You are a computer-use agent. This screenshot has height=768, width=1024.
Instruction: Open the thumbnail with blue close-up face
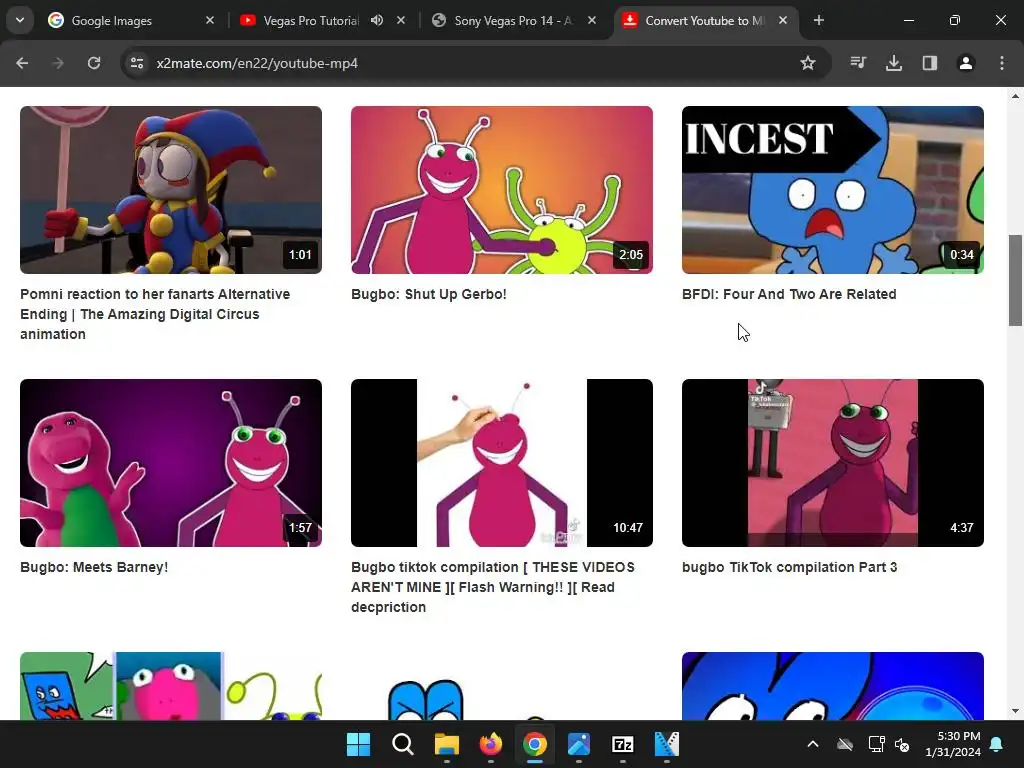coord(833,686)
